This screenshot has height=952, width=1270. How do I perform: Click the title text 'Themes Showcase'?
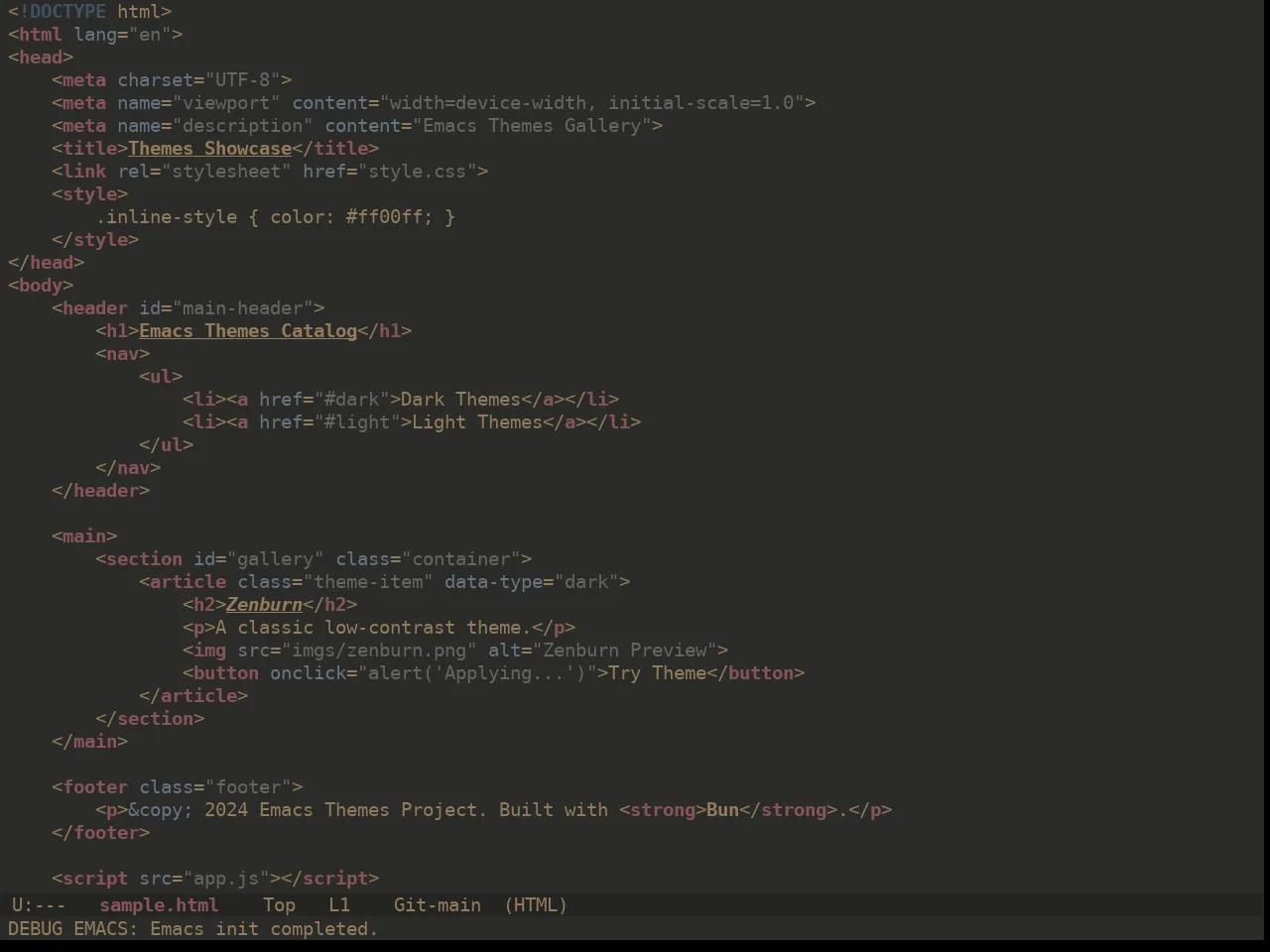click(x=209, y=149)
